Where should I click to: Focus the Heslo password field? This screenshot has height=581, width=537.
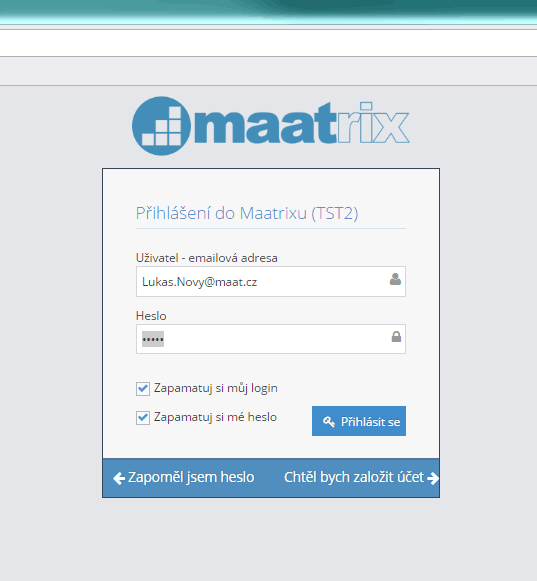(x=271, y=339)
